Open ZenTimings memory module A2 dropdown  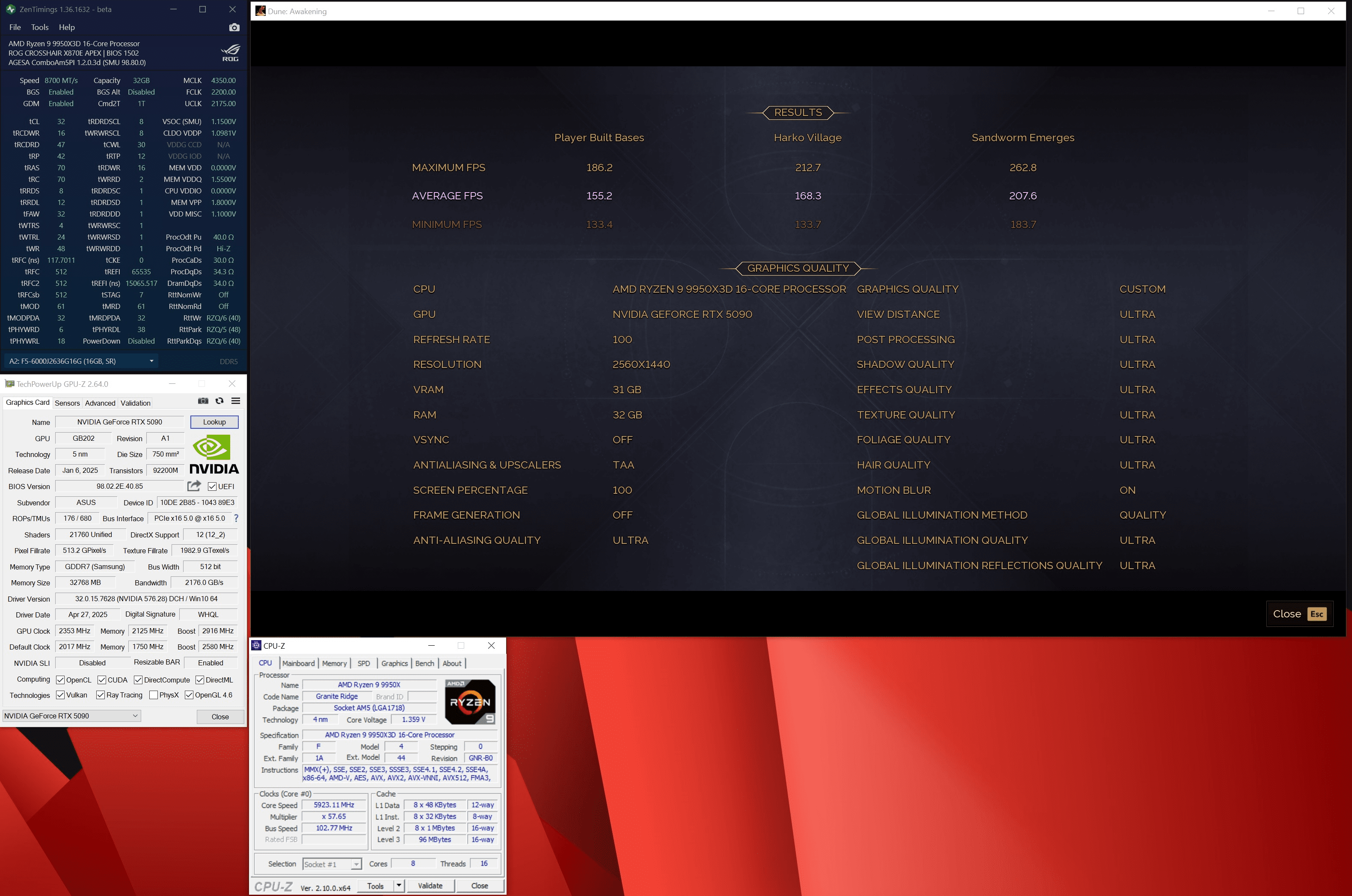81,361
